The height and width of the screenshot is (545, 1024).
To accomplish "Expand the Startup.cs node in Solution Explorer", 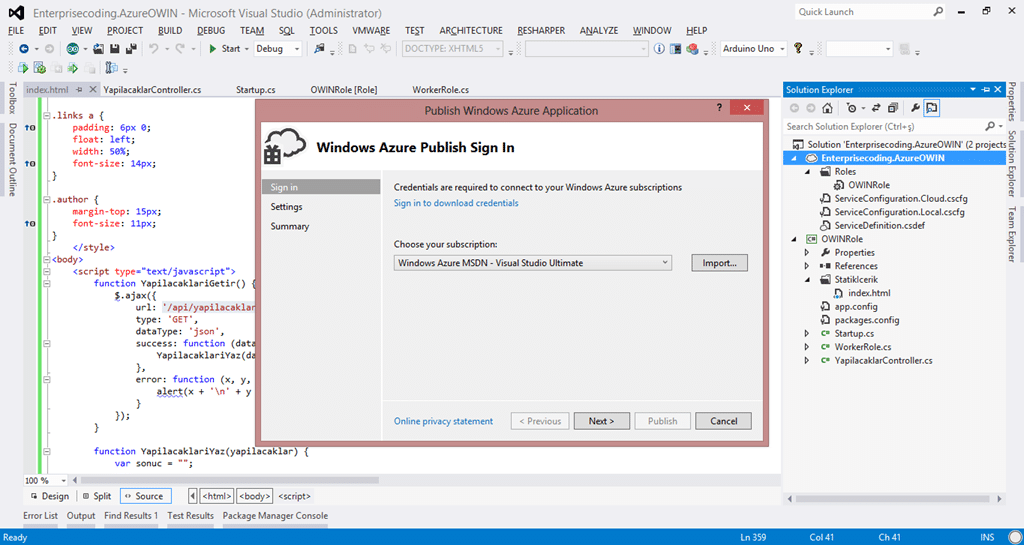I will 807,334.
